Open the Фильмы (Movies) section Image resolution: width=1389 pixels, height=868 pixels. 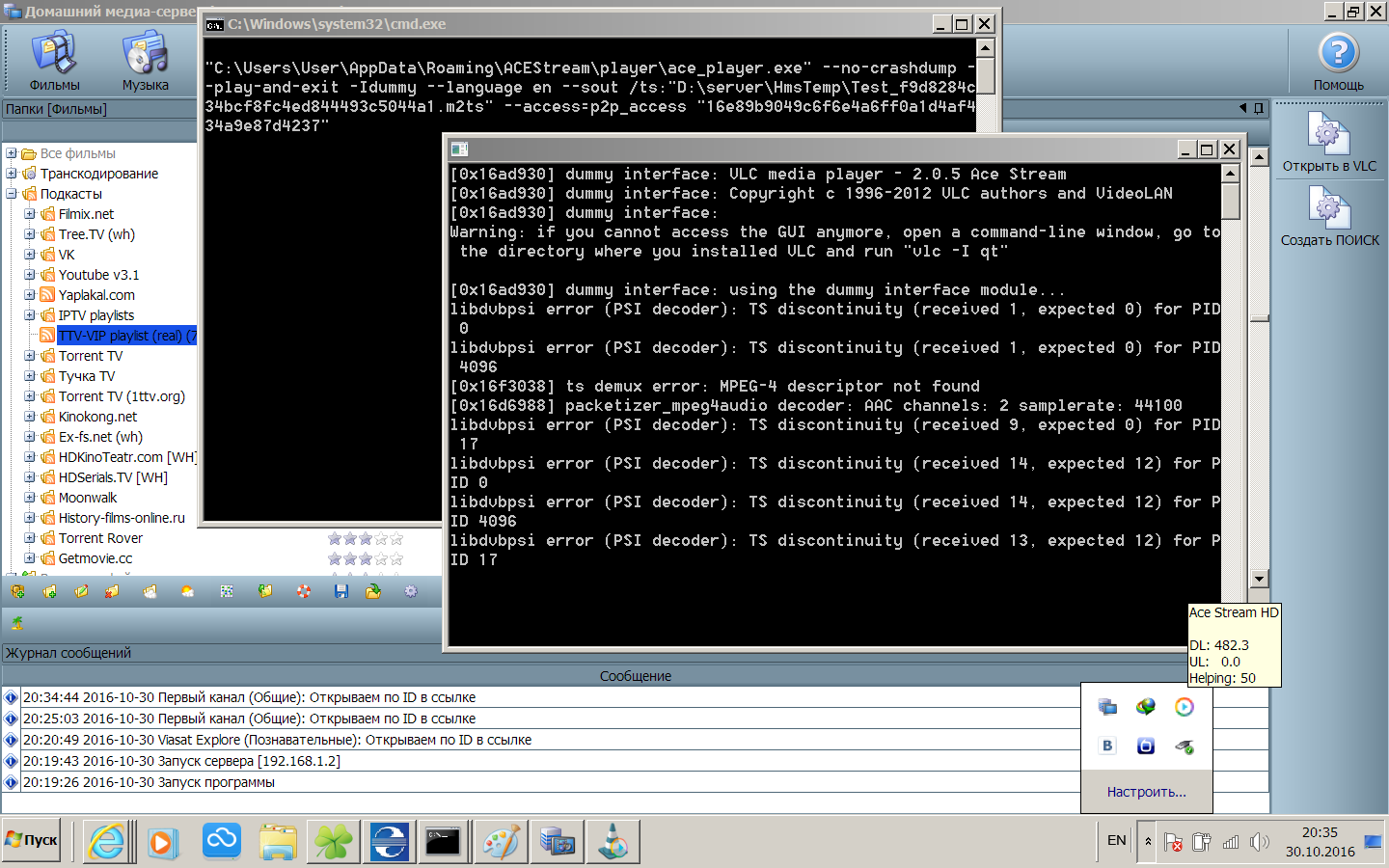coord(54,60)
